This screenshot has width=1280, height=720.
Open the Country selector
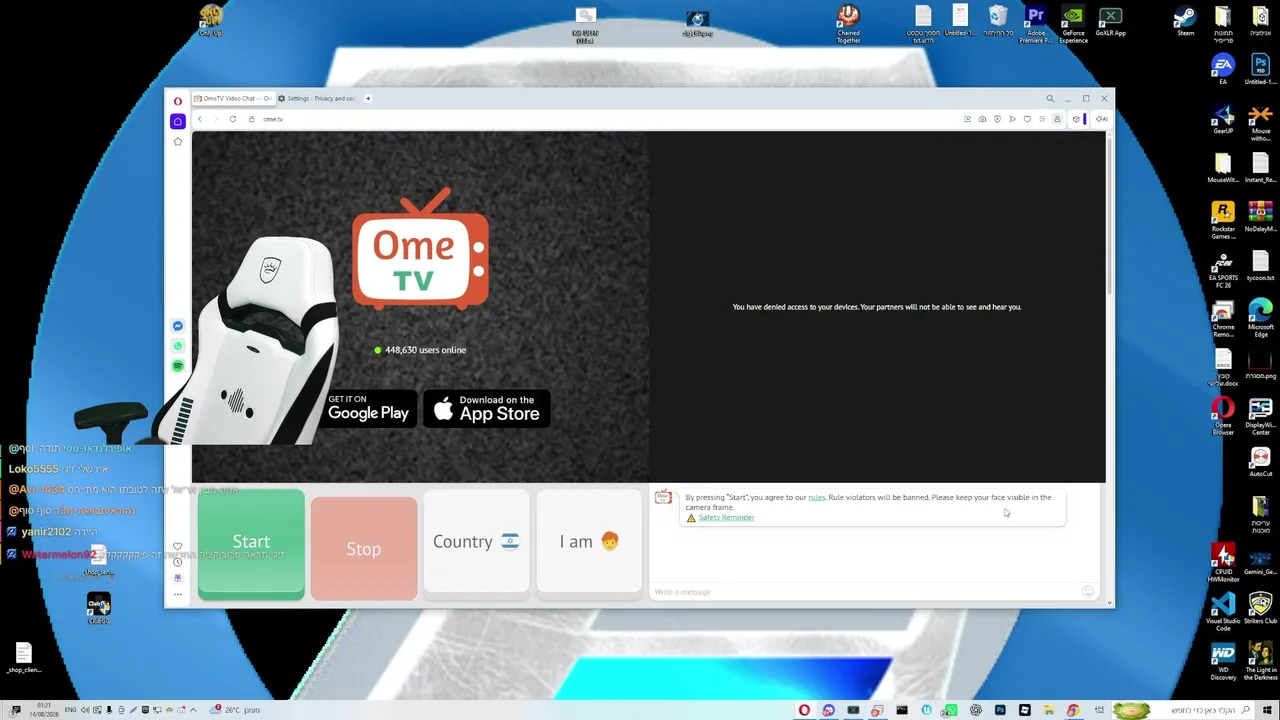[476, 542]
